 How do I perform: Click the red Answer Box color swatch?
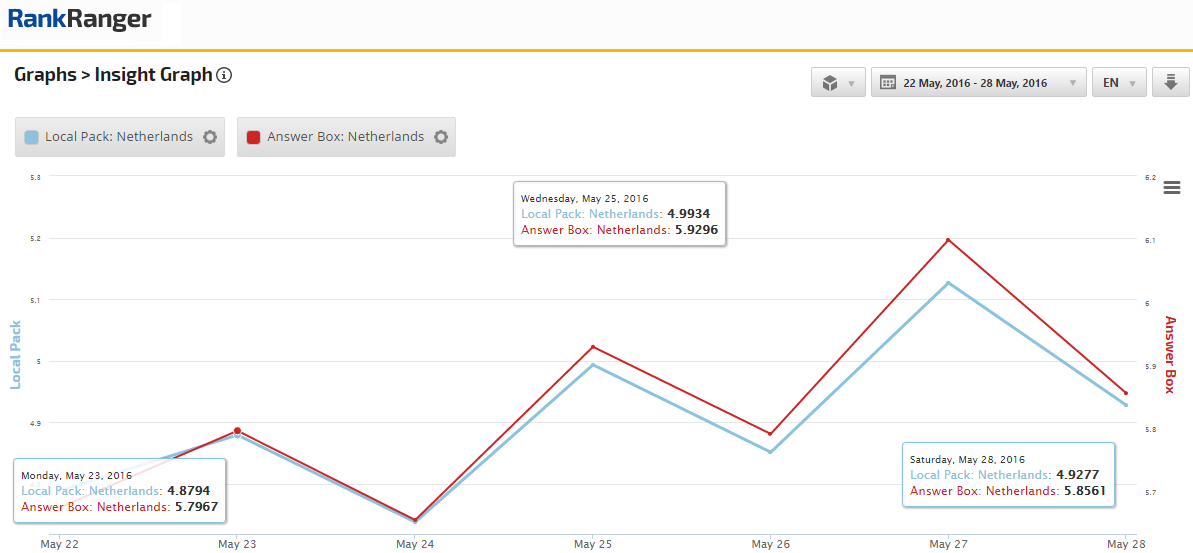coord(254,137)
